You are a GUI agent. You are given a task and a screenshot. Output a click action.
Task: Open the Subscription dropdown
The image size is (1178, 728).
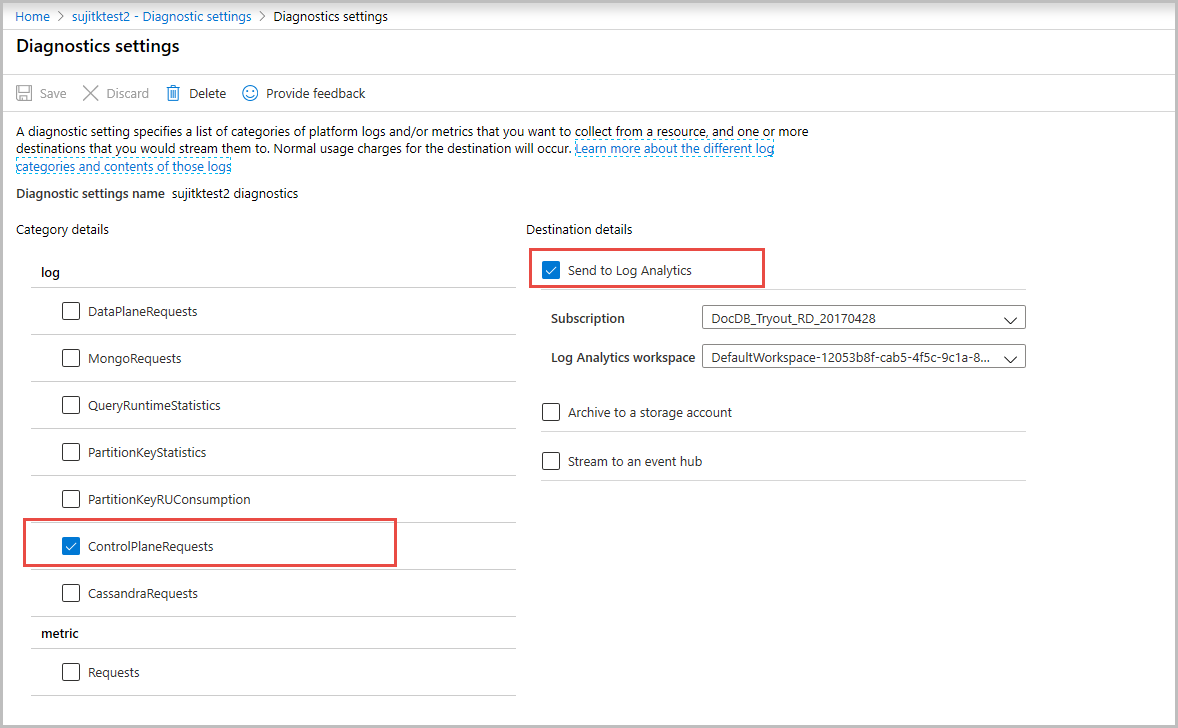863,319
